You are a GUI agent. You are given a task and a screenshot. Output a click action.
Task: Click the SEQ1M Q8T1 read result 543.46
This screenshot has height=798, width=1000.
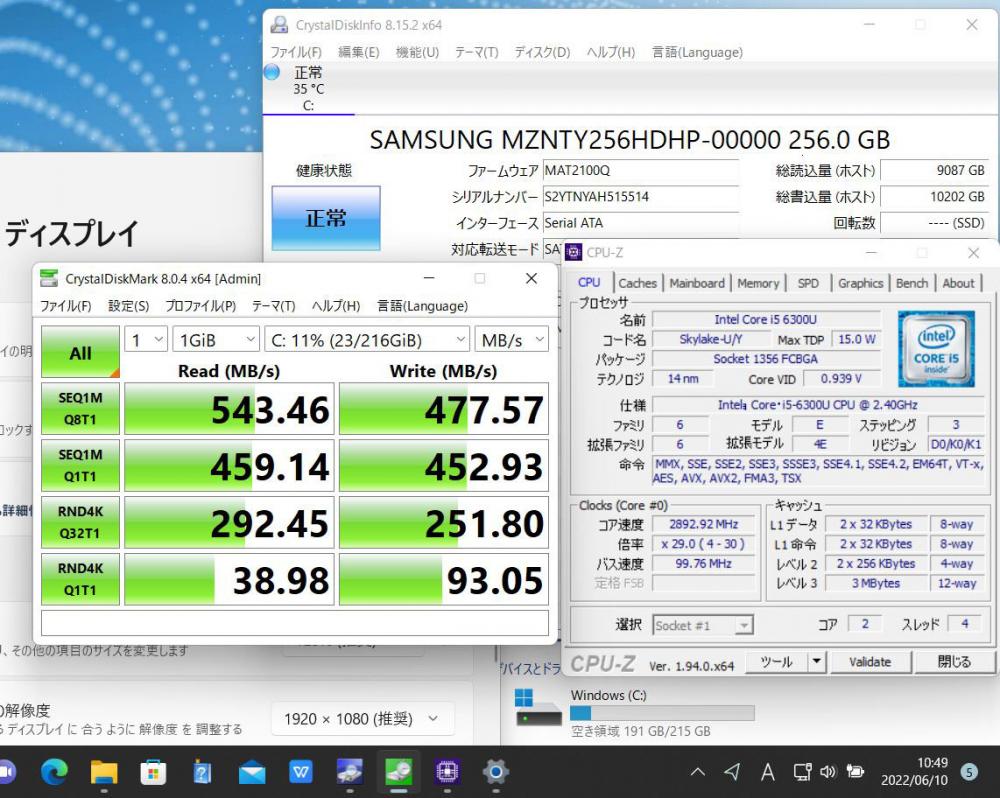coord(229,409)
